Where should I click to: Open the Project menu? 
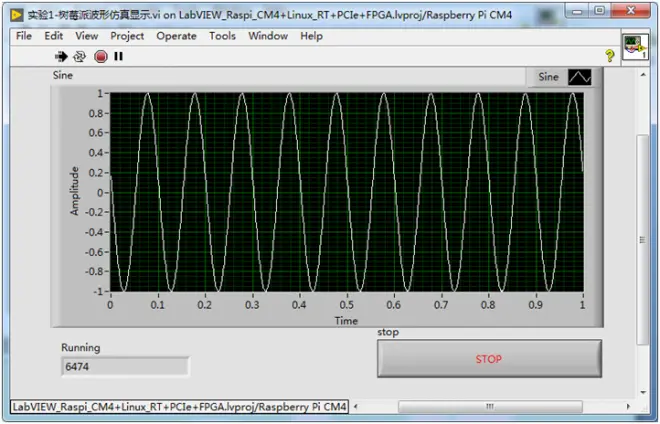[127, 36]
